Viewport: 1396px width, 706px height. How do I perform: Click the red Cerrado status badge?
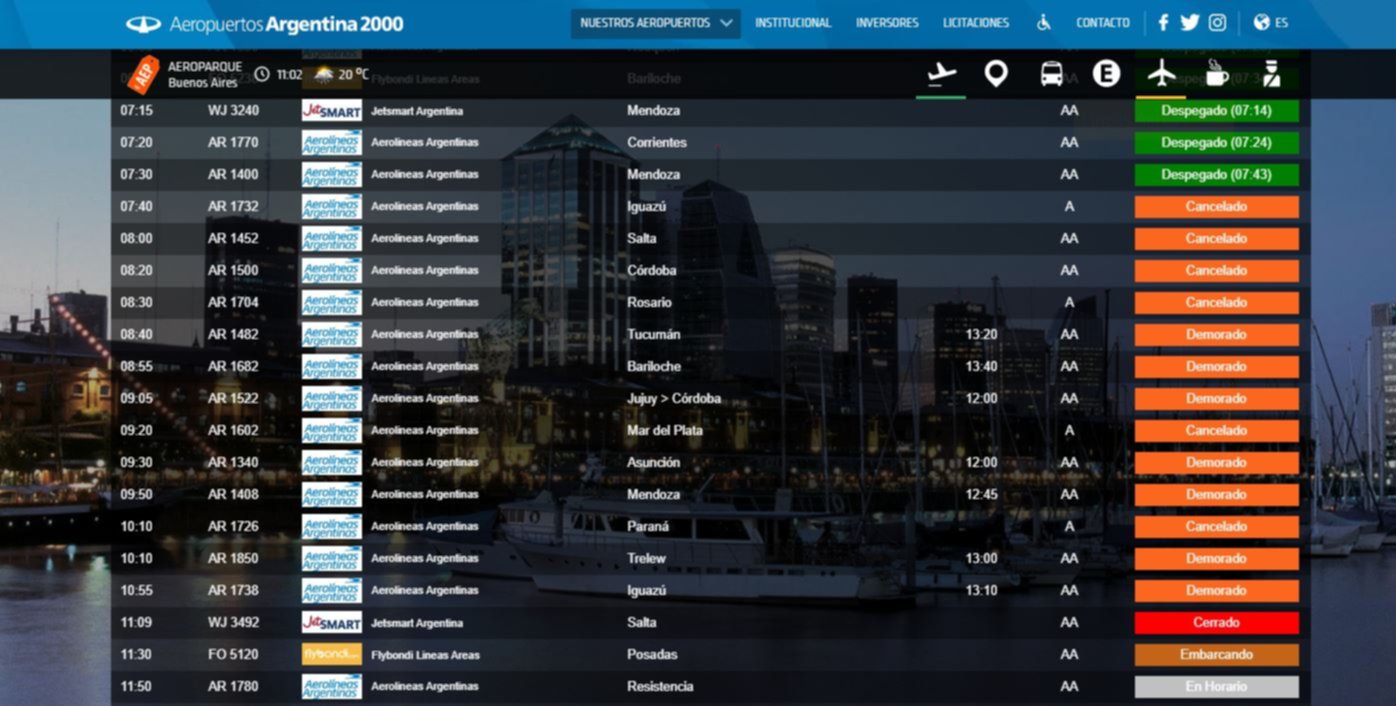coord(1216,622)
